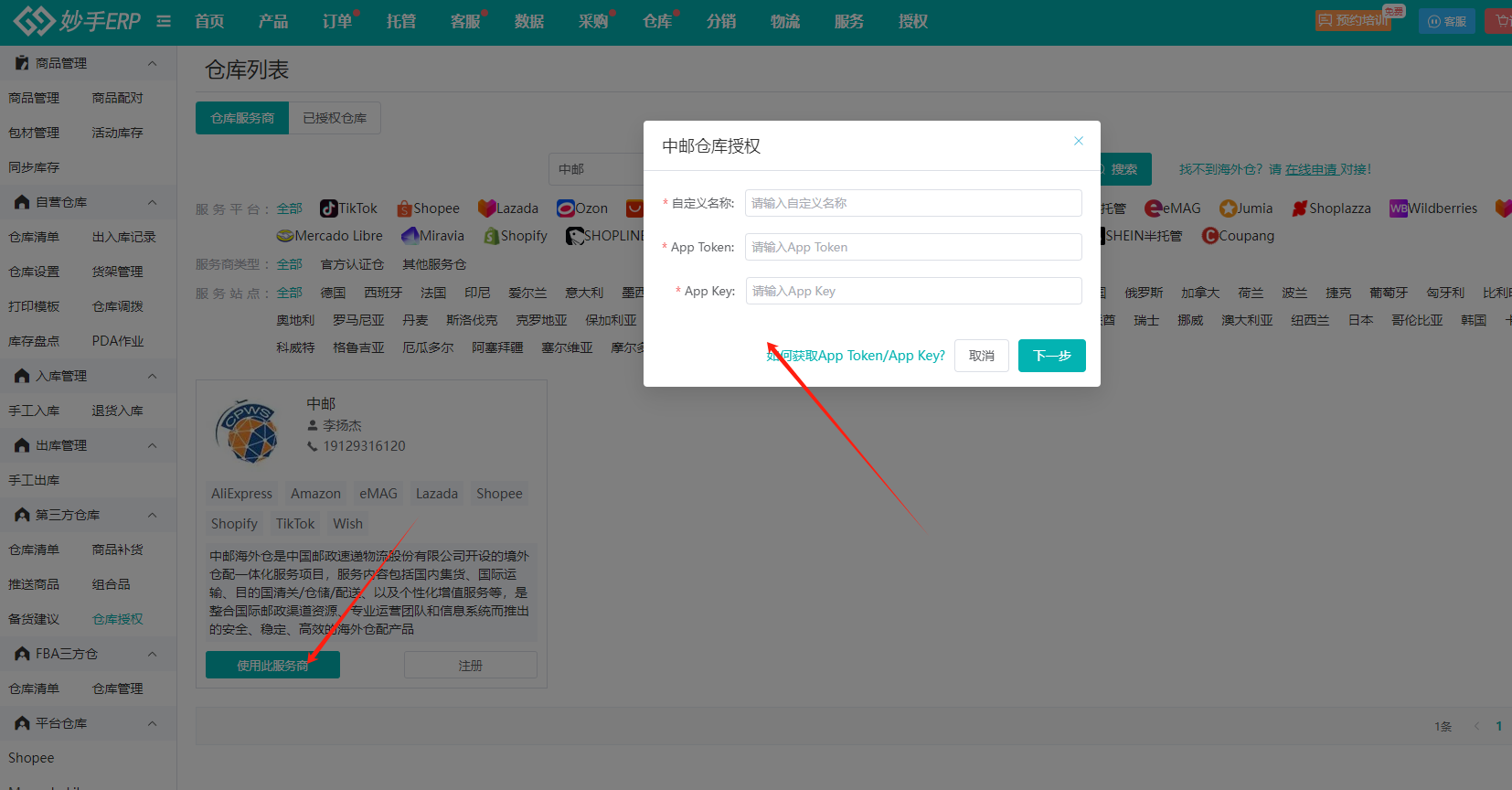Collapse the 出库管理 sidebar section

(153, 445)
